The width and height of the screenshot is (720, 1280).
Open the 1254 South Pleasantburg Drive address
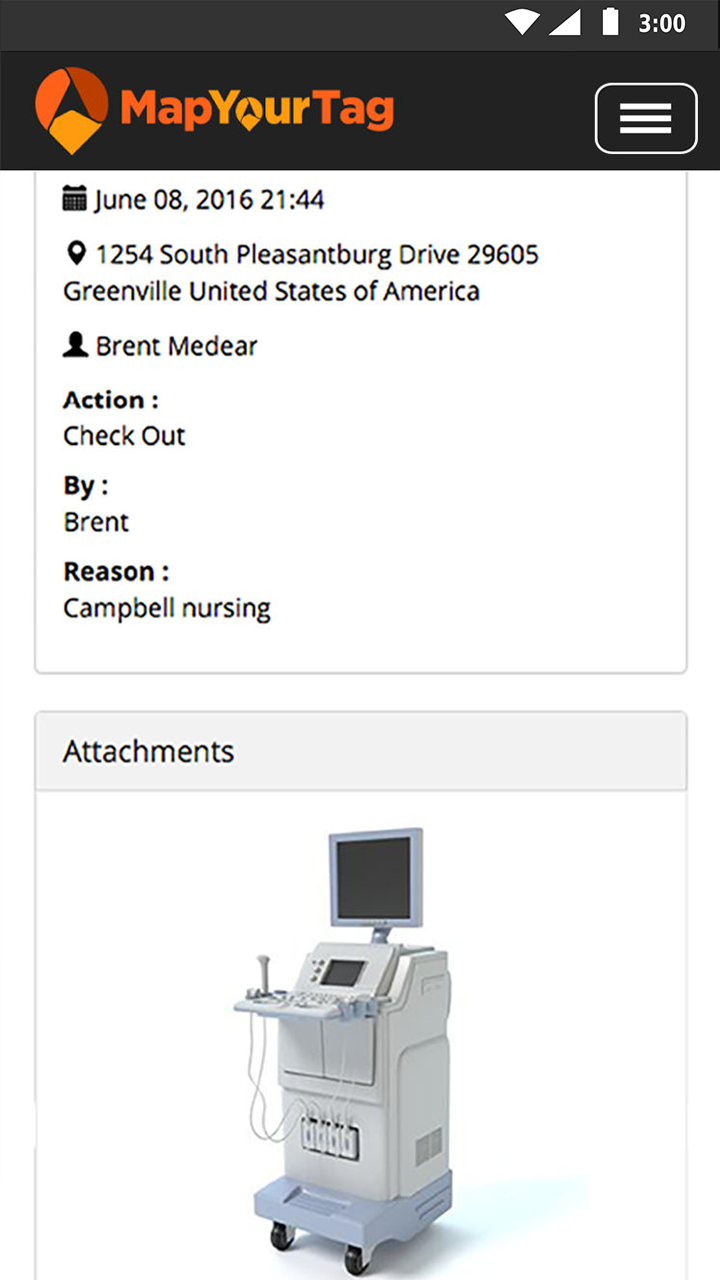point(301,272)
